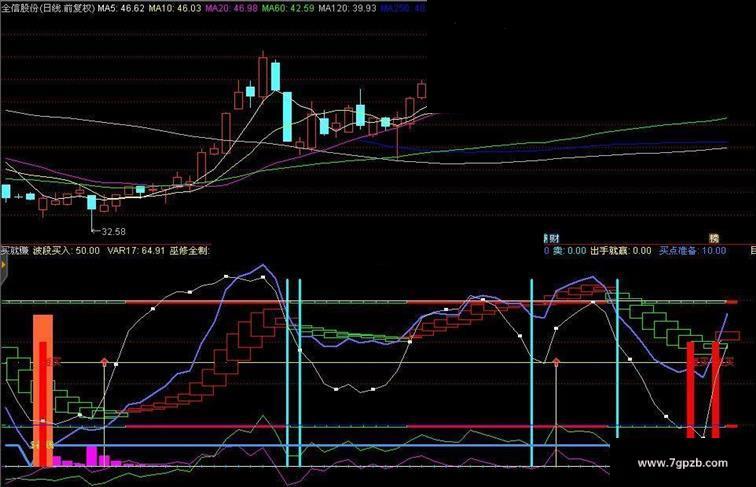
Task: Click the VAR17: 64.91 indicator value
Action: [136, 251]
